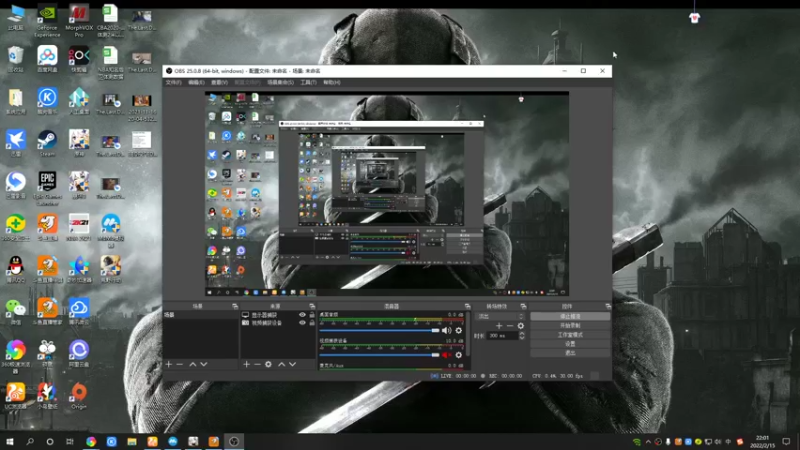Remove the selected scene with the minus icon
Screen dimensions: 800x450
pos(180,364)
